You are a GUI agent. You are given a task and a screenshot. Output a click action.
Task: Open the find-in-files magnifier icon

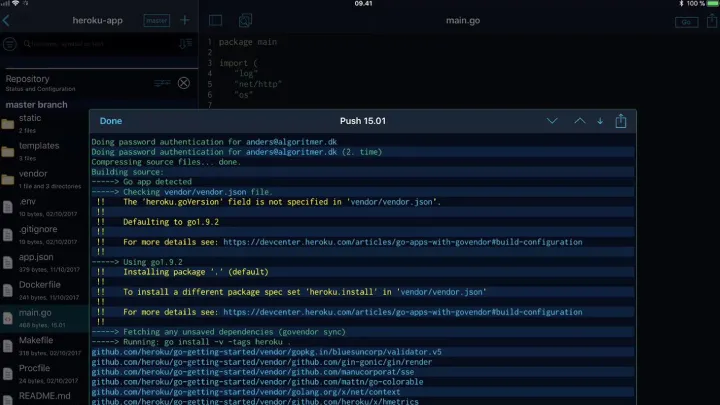coord(245,20)
